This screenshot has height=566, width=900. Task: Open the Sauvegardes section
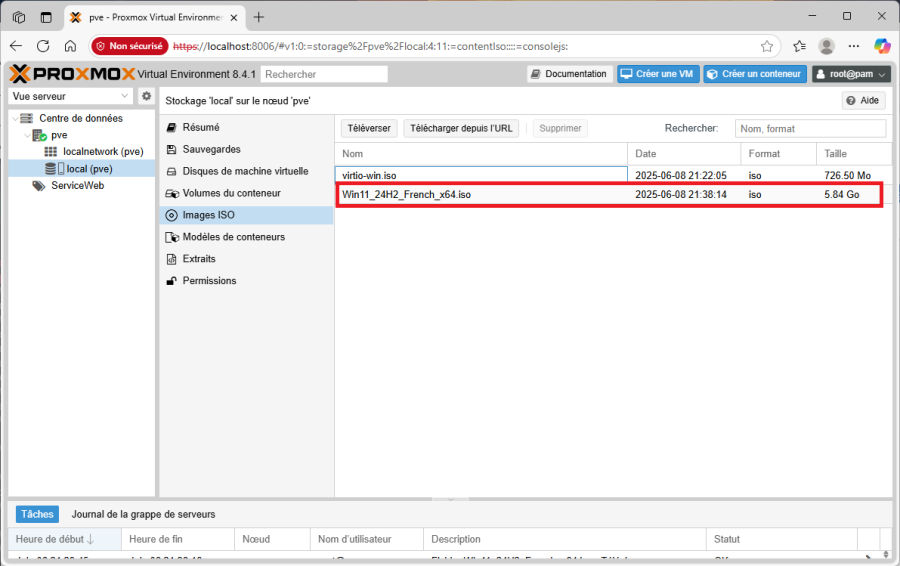click(246, 149)
